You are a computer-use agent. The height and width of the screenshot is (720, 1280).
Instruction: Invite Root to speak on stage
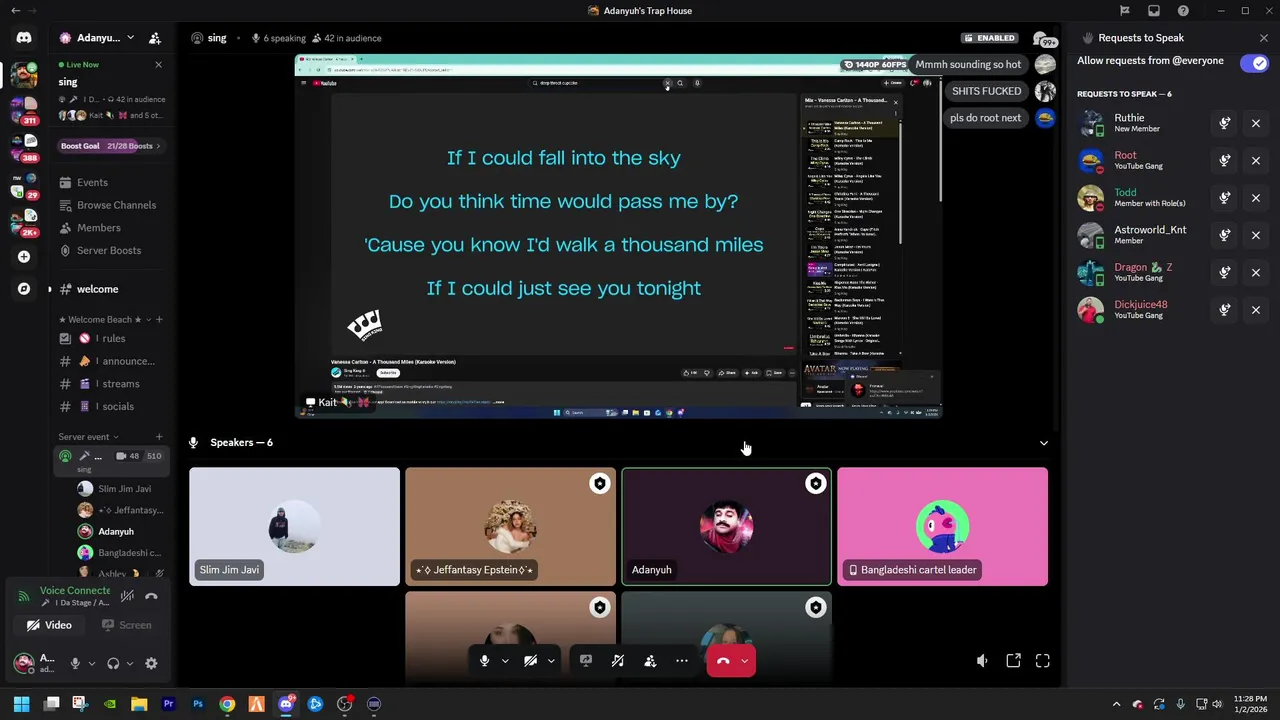tap(1224, 160)
